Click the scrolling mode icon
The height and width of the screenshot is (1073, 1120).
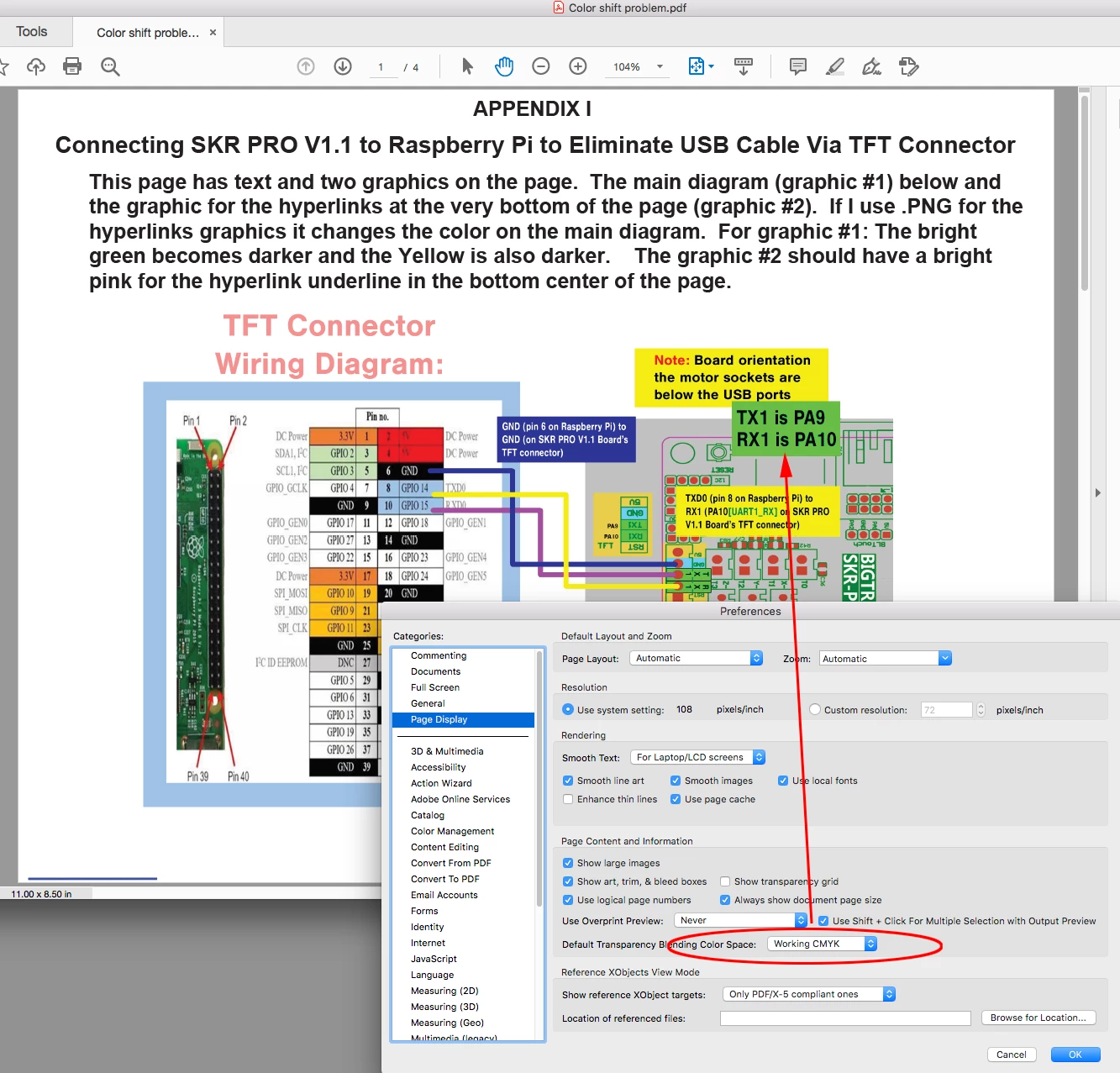coord(744,66)
